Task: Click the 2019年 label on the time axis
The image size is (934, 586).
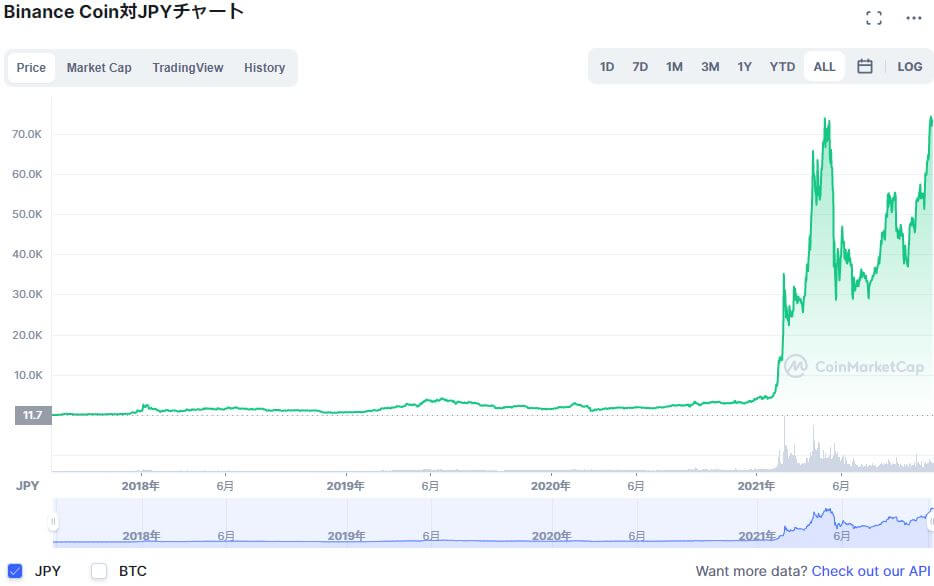Action: point(345,486)
